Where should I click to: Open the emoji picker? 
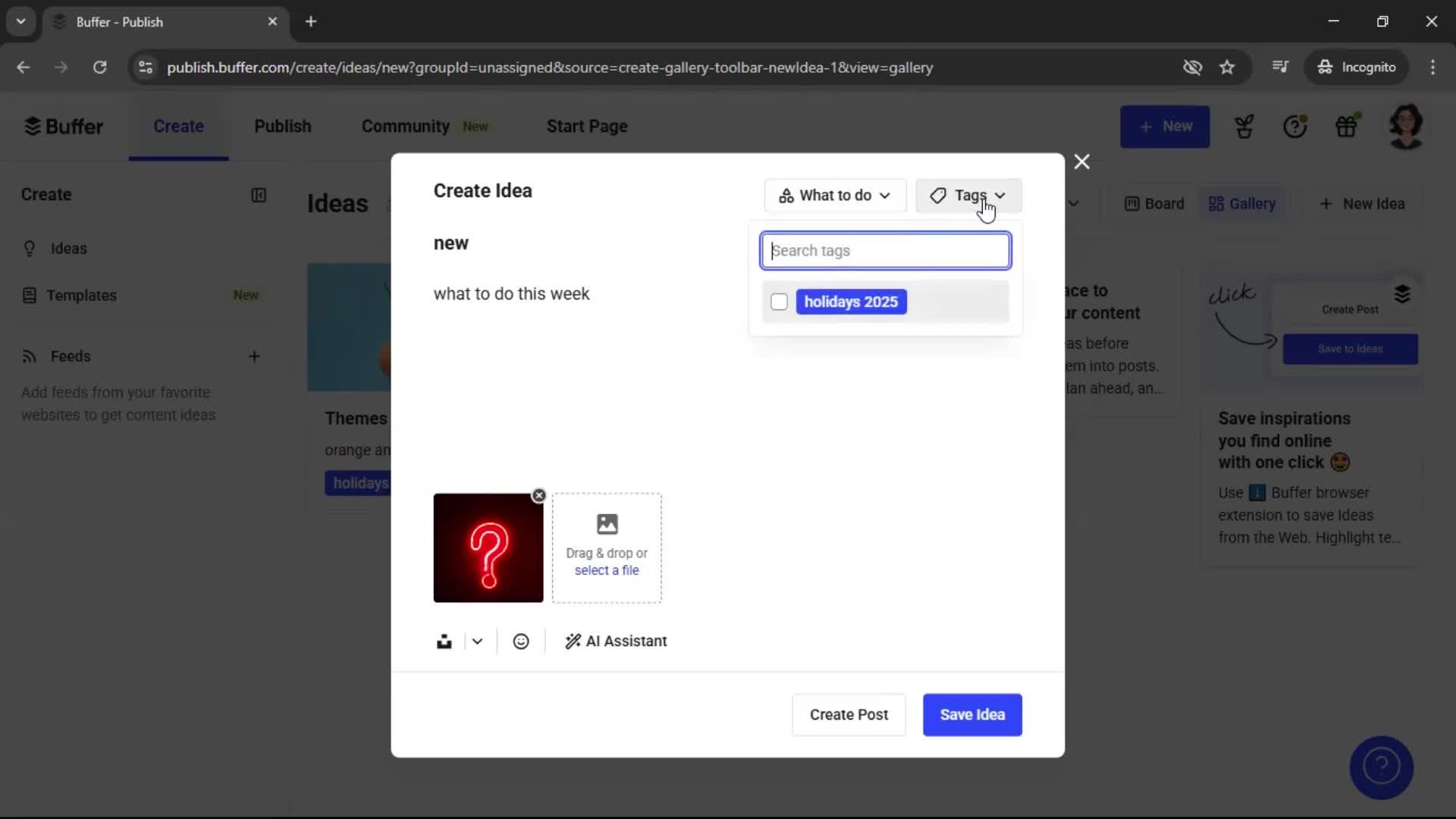tap(521, 641)
